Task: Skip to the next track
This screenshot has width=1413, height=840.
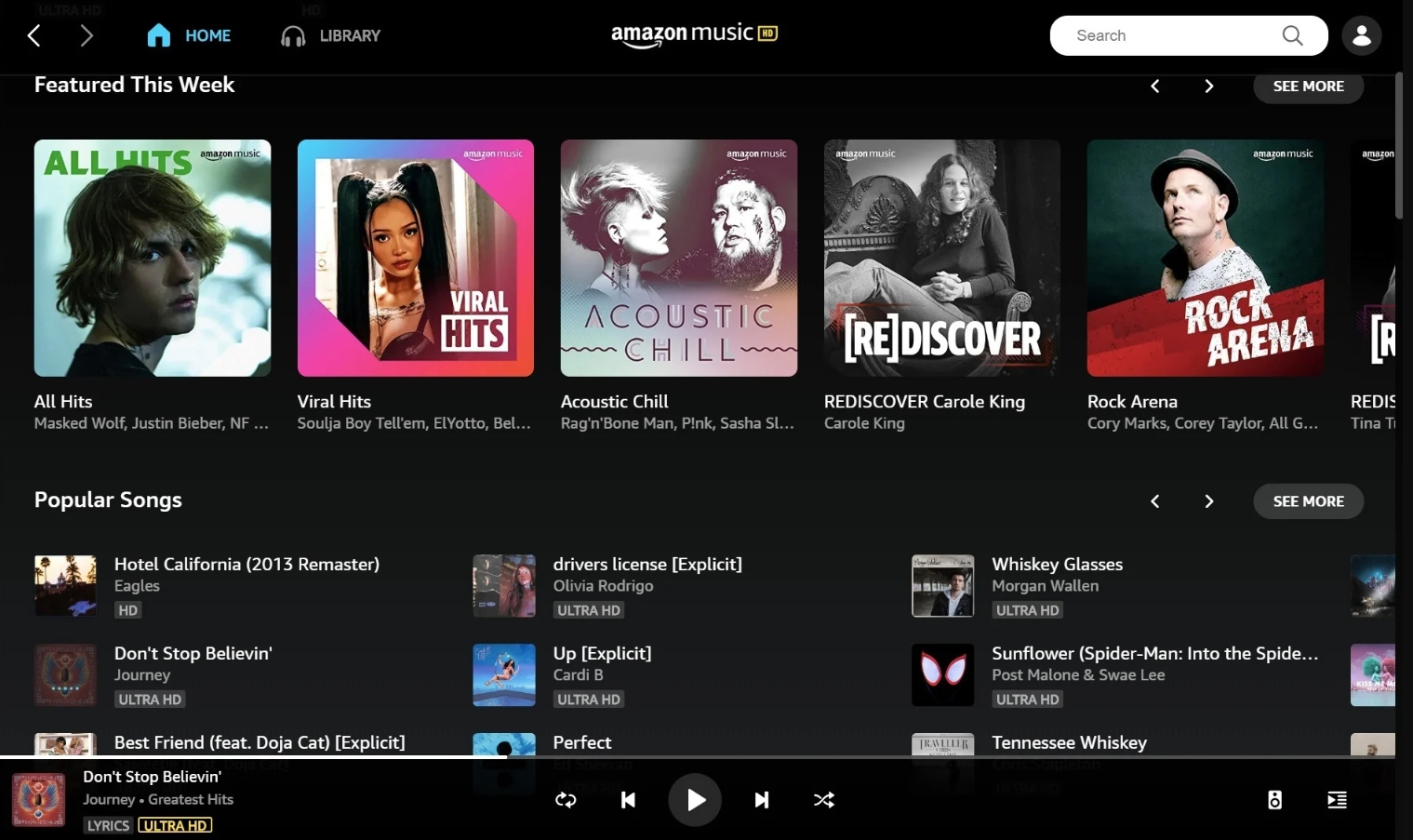Action: pyautogui.click(x=762, y=800)
